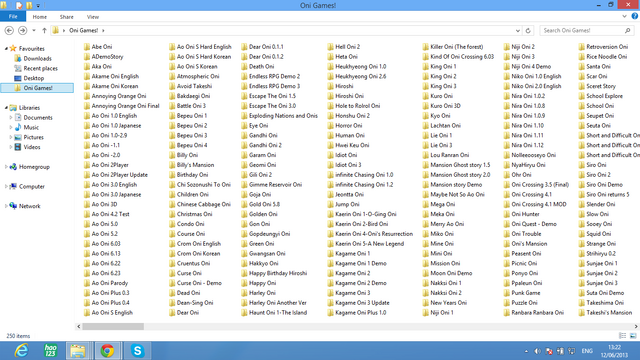Expand the Computer node
The width and height of the screenshot is (640, 360).
point(6,187)
